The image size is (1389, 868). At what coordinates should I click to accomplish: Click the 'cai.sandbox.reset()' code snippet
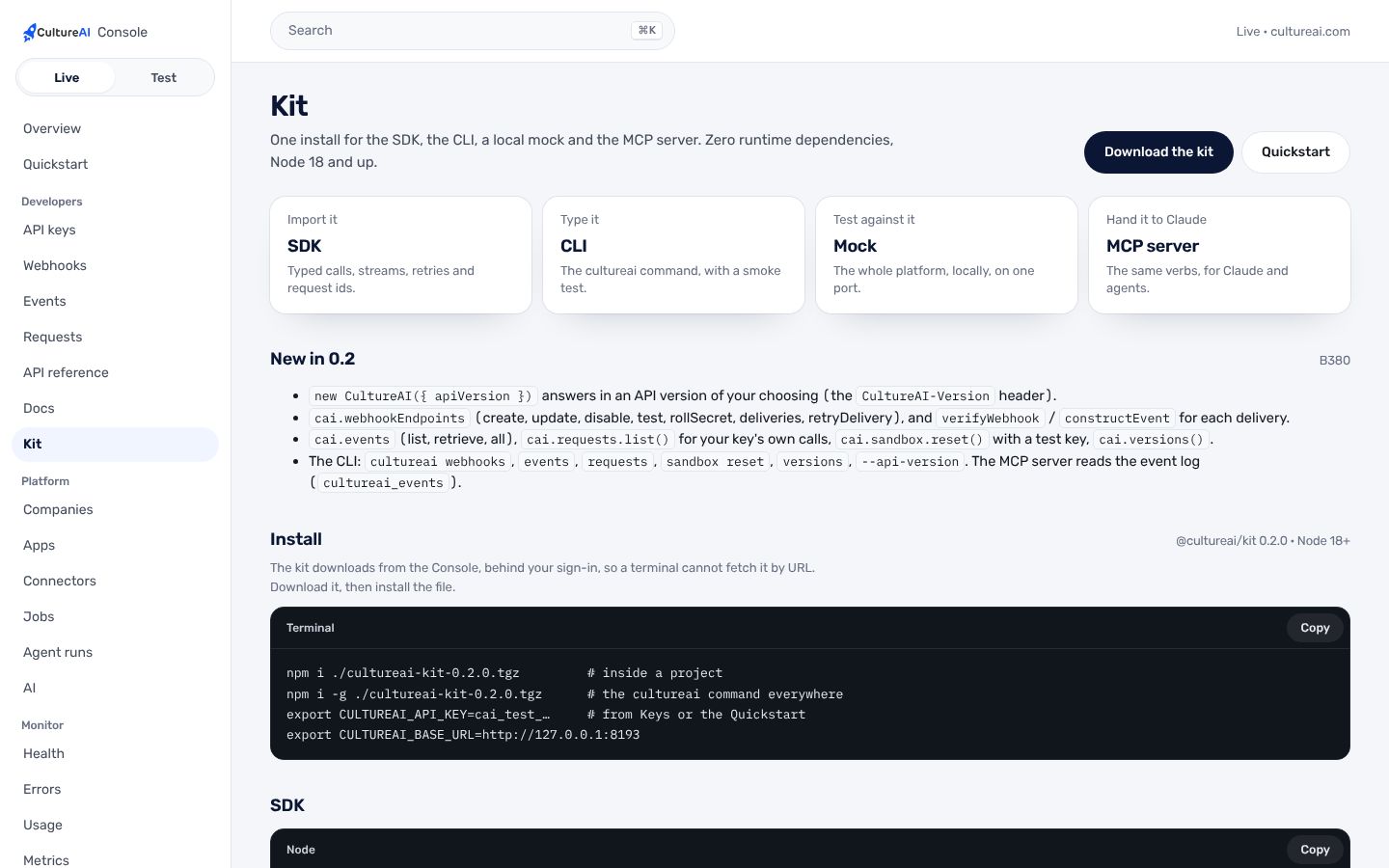click(912, 440)
